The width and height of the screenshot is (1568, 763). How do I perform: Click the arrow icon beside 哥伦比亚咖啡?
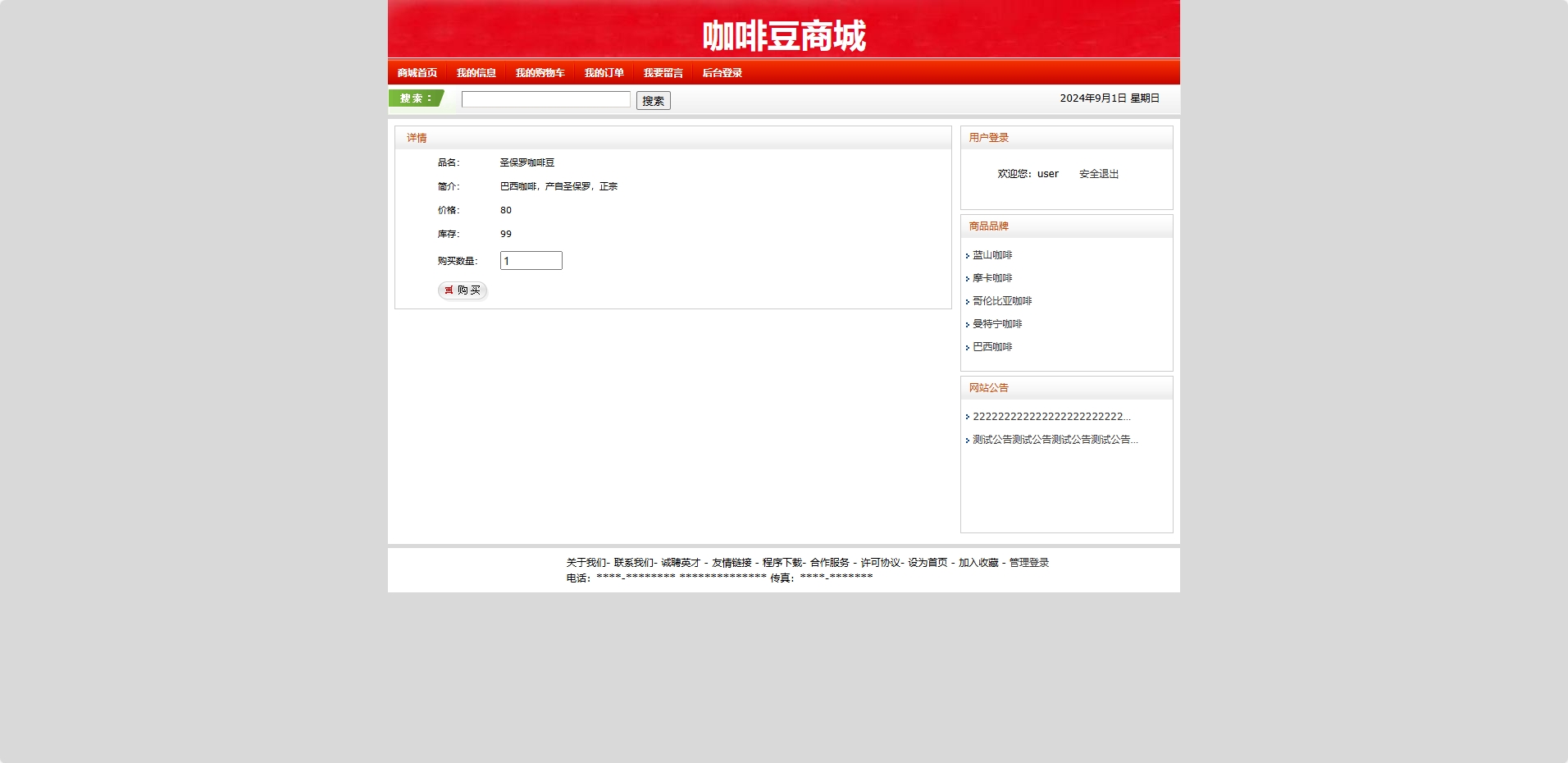pyautogui.click(x=969, y=301)
